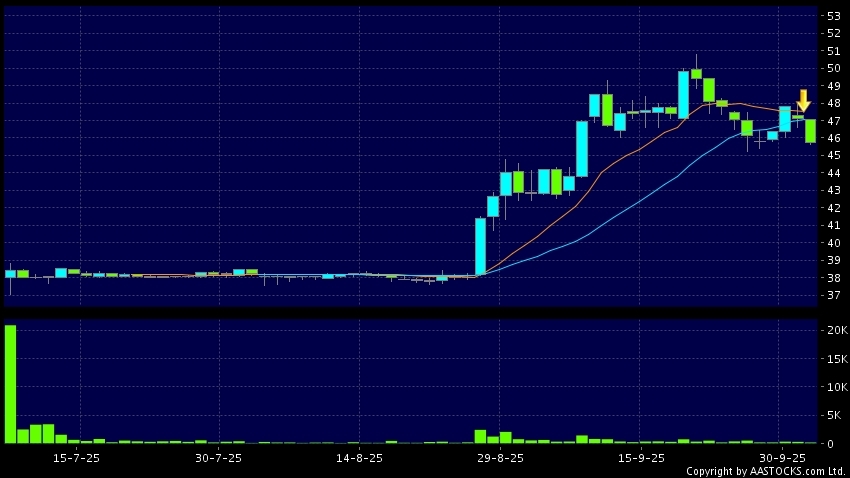This screenshot has height=478, width=850.
Task: Select the 30-9-25 date label
Action: pyautogui.click(x=781, y=458)
